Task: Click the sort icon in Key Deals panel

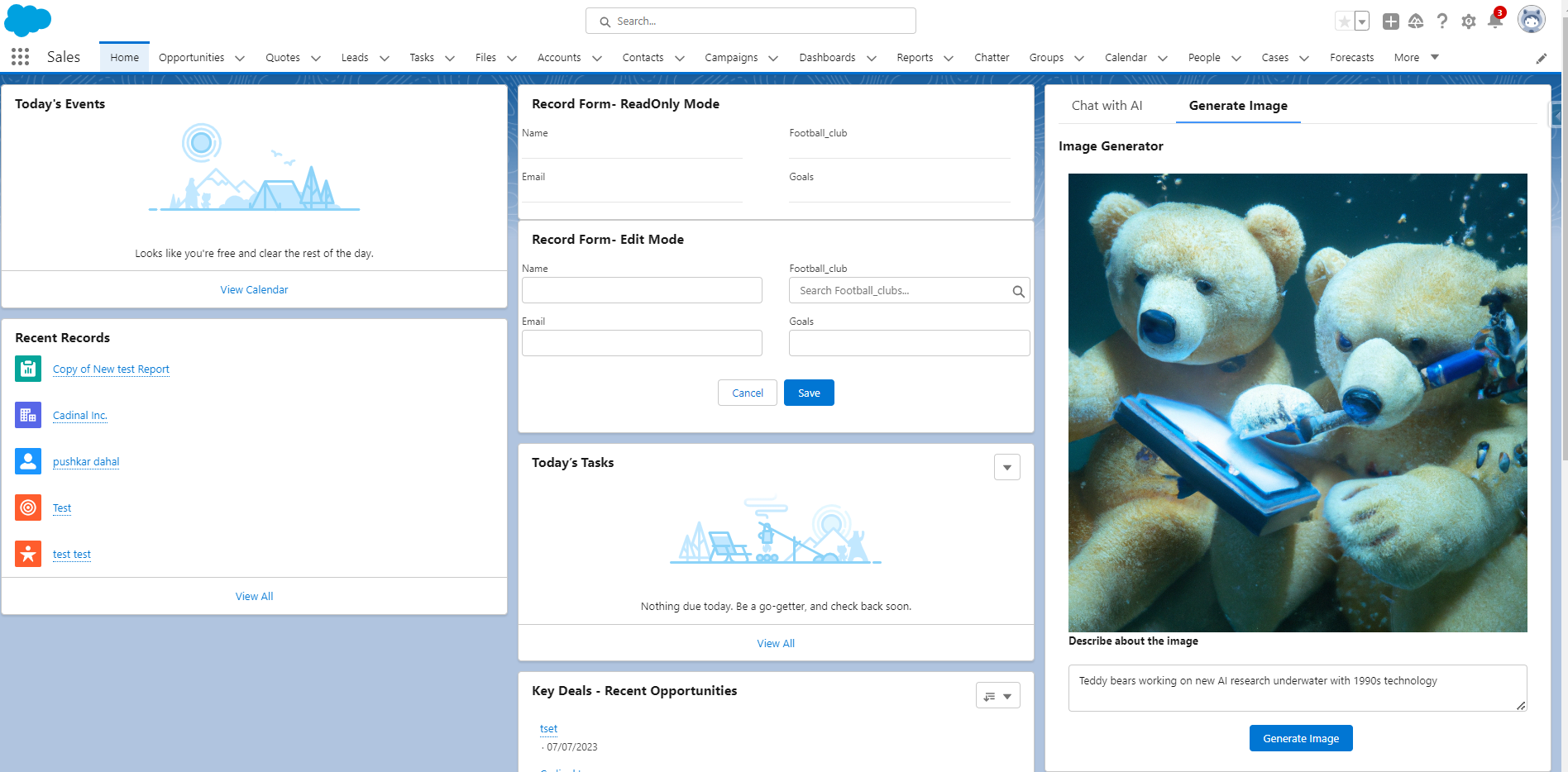Action: (990, 695)
